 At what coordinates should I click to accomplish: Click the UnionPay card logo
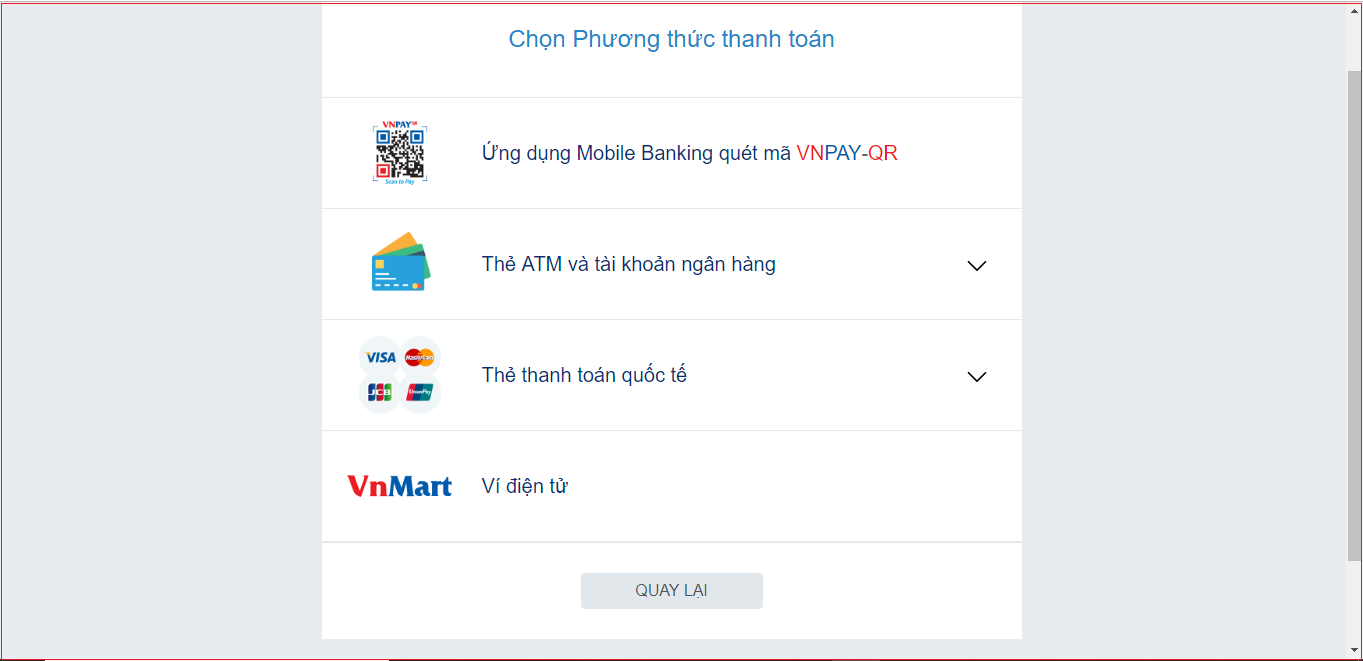pyautogui.click(x=420, y=393)
